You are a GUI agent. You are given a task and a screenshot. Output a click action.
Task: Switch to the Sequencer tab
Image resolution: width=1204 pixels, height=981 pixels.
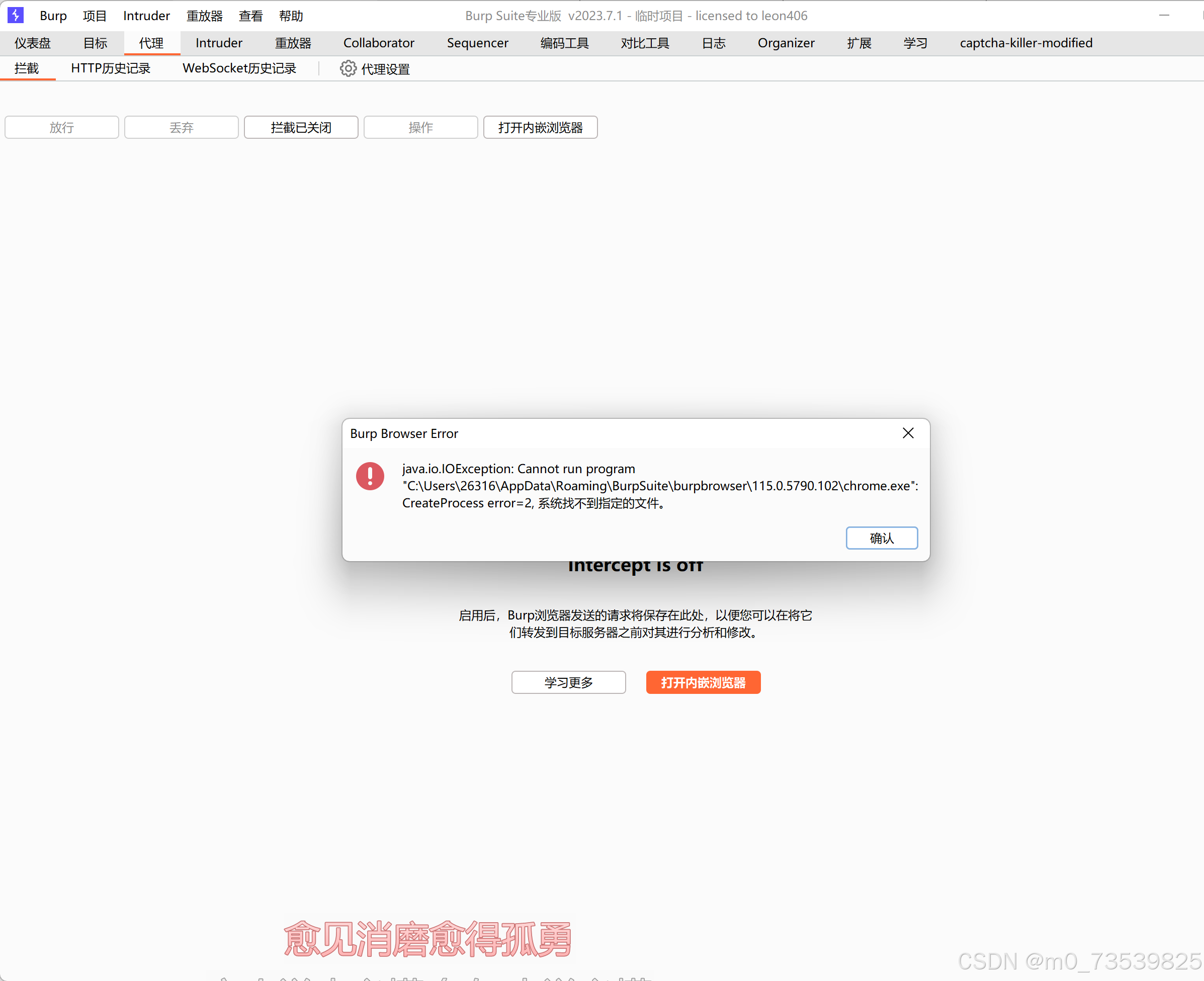pyautogui.click(x=477, y=43)
